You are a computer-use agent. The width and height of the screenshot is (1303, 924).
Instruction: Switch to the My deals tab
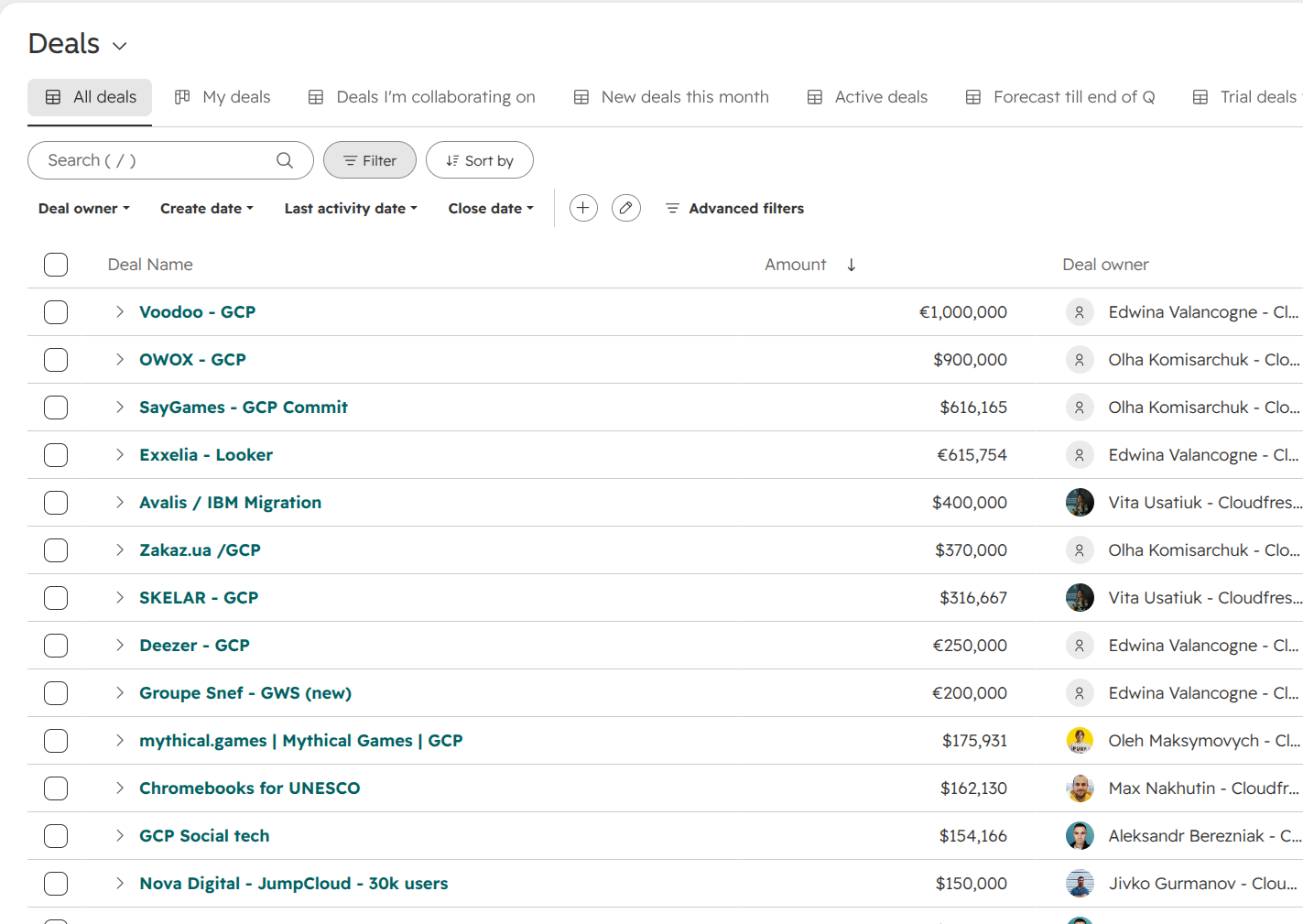pyautogui.click(x=223, y=97)
